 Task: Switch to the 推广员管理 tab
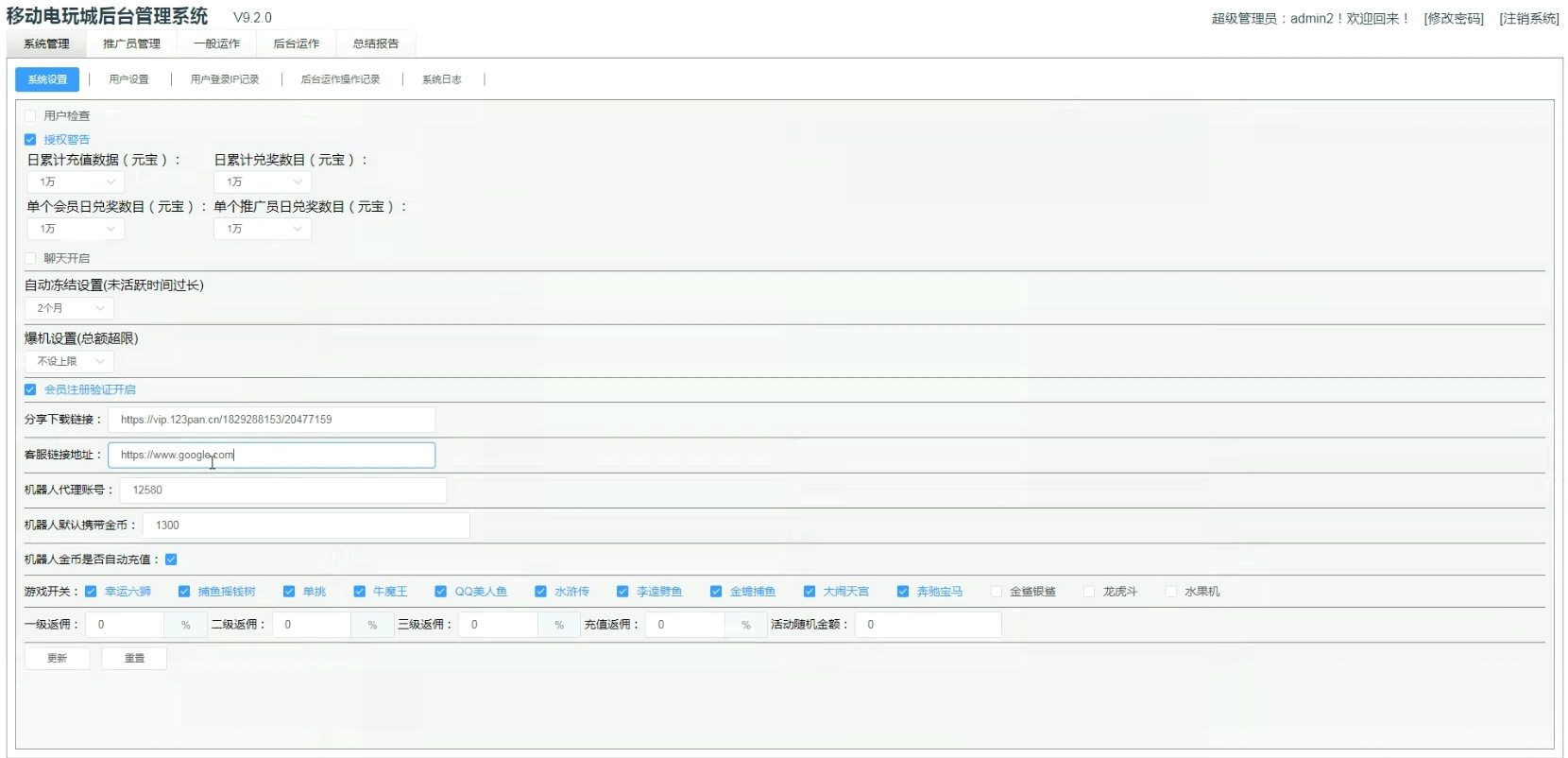pos(131,43)
